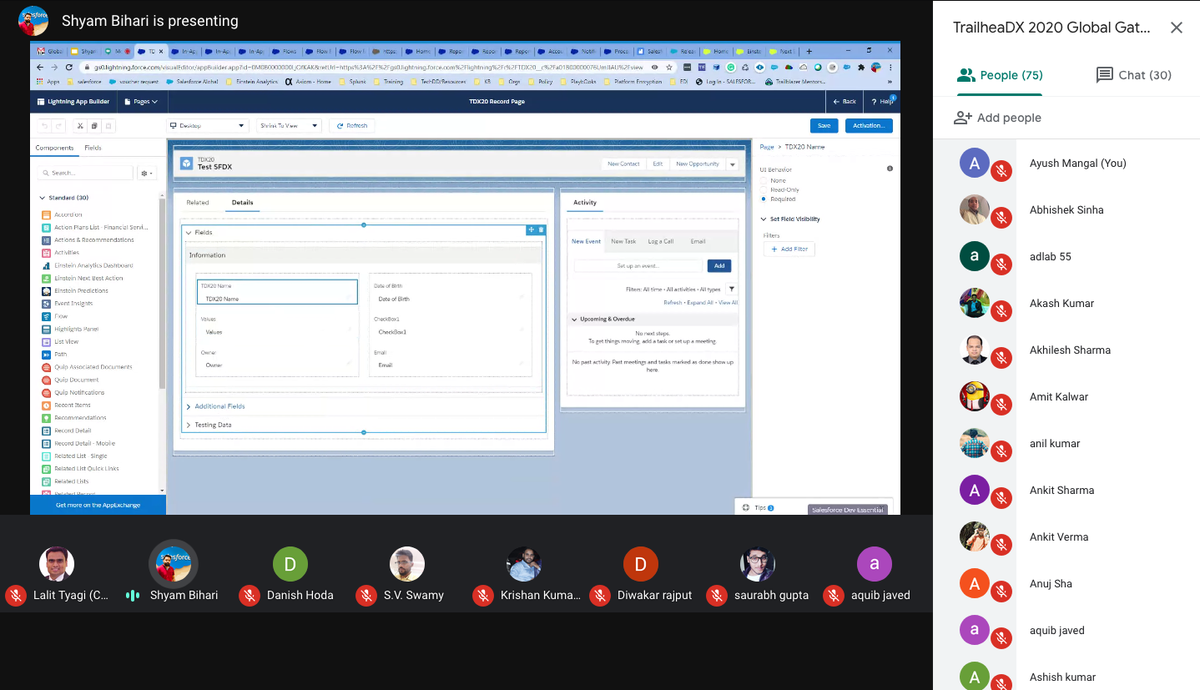Click saurabh gupta's video tile avatar
Viewport: 1200px width, 690px height.
point(757,564)
